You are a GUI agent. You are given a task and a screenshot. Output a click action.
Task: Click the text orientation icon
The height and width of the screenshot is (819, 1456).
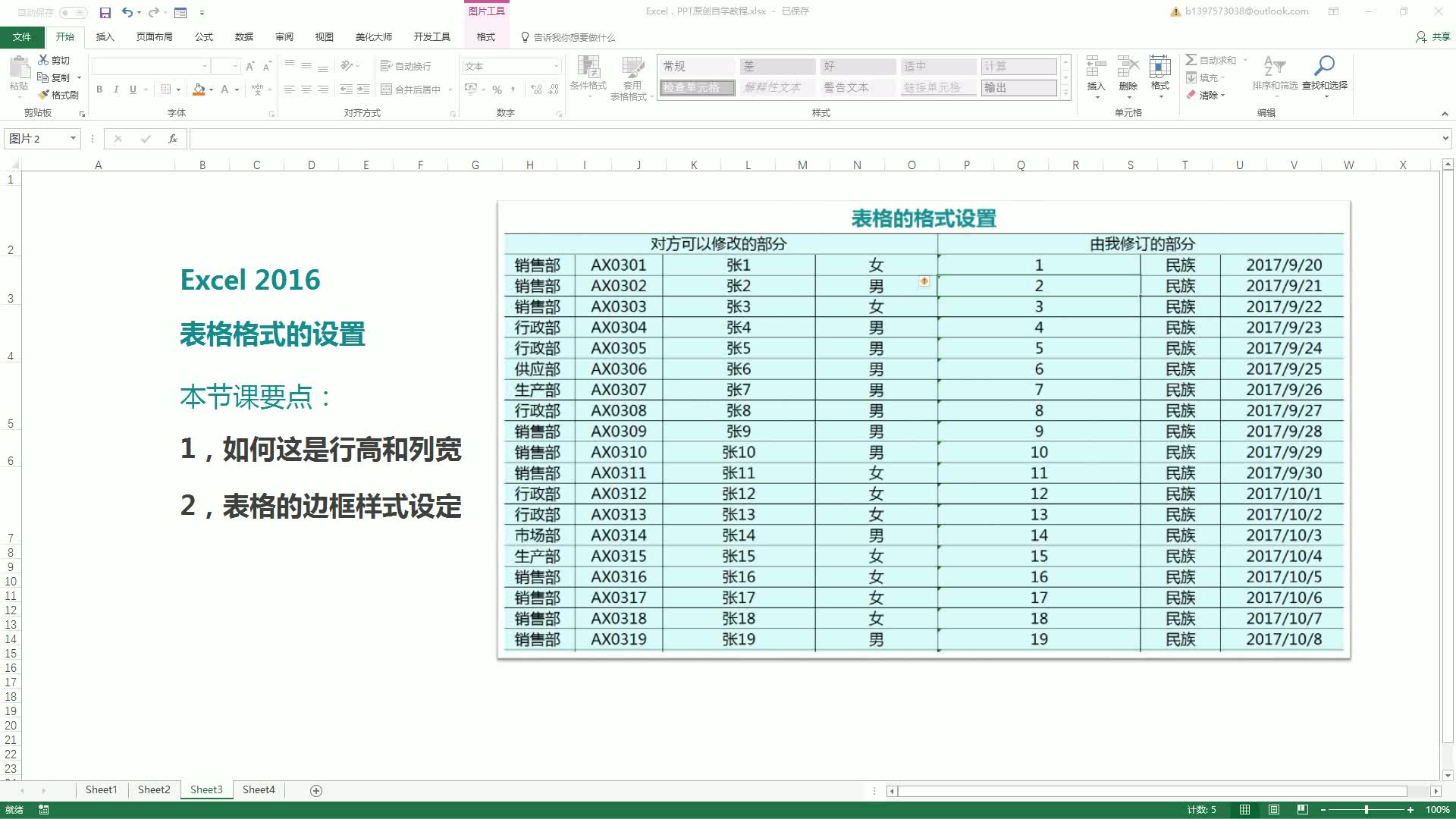tap(347, 66)
